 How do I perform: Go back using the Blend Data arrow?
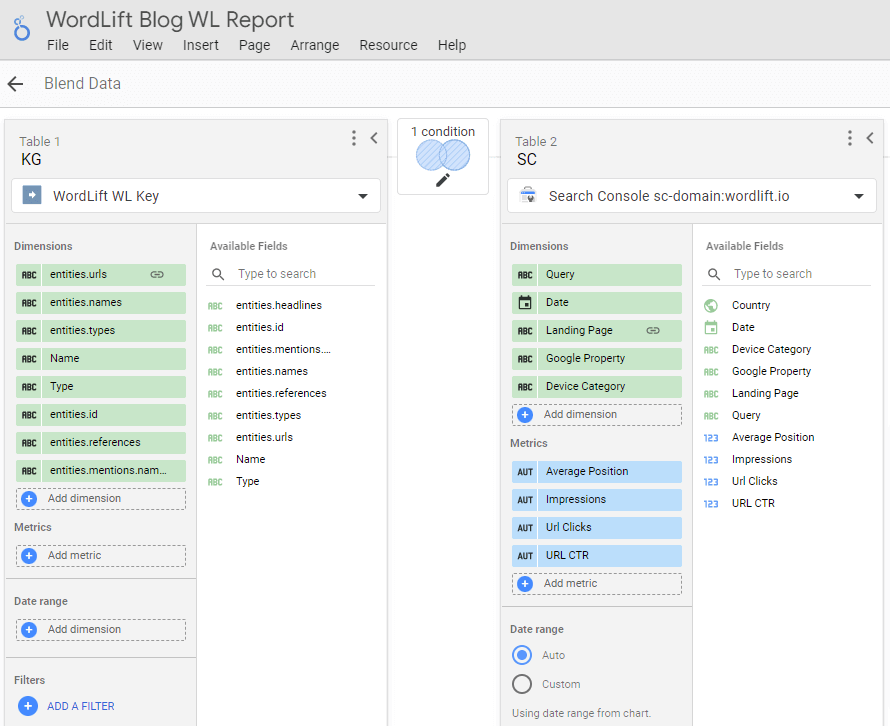click(15, 84)
